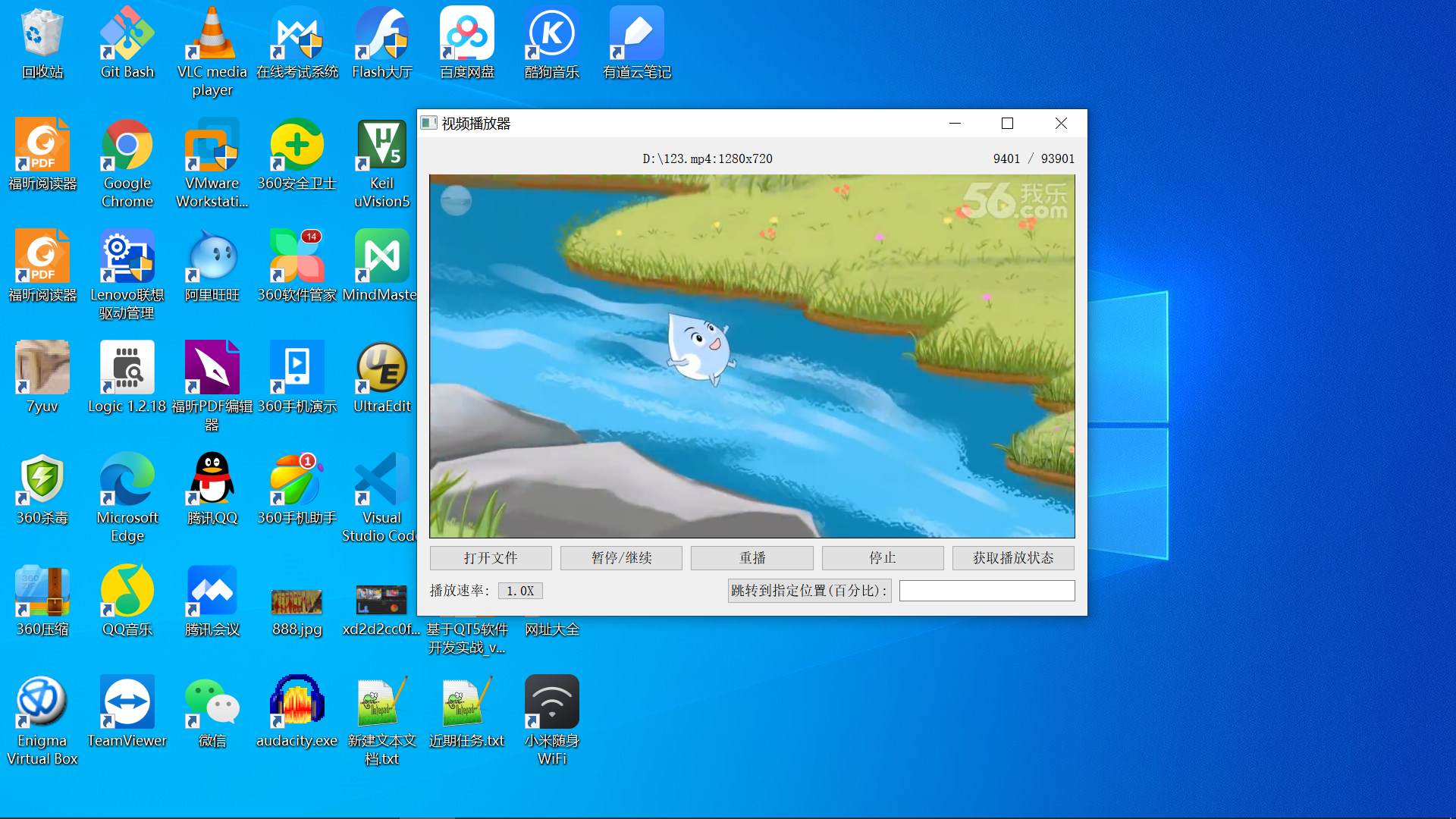1456x819 pixels.
Task: Click the video playback display area
Action: point(752,356)
